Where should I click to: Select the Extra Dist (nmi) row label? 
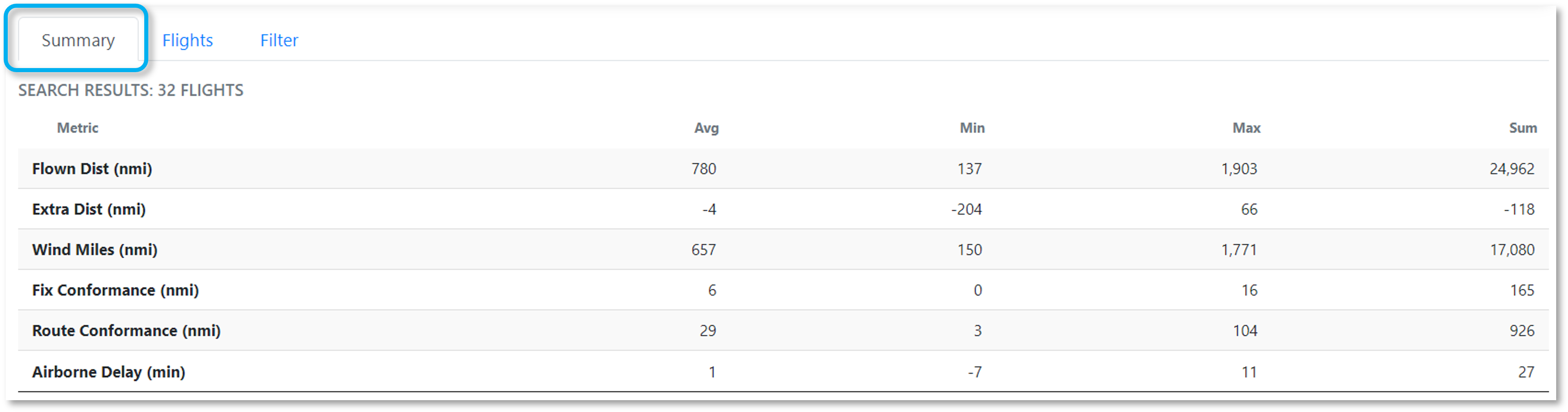click(x=89, y=209)
